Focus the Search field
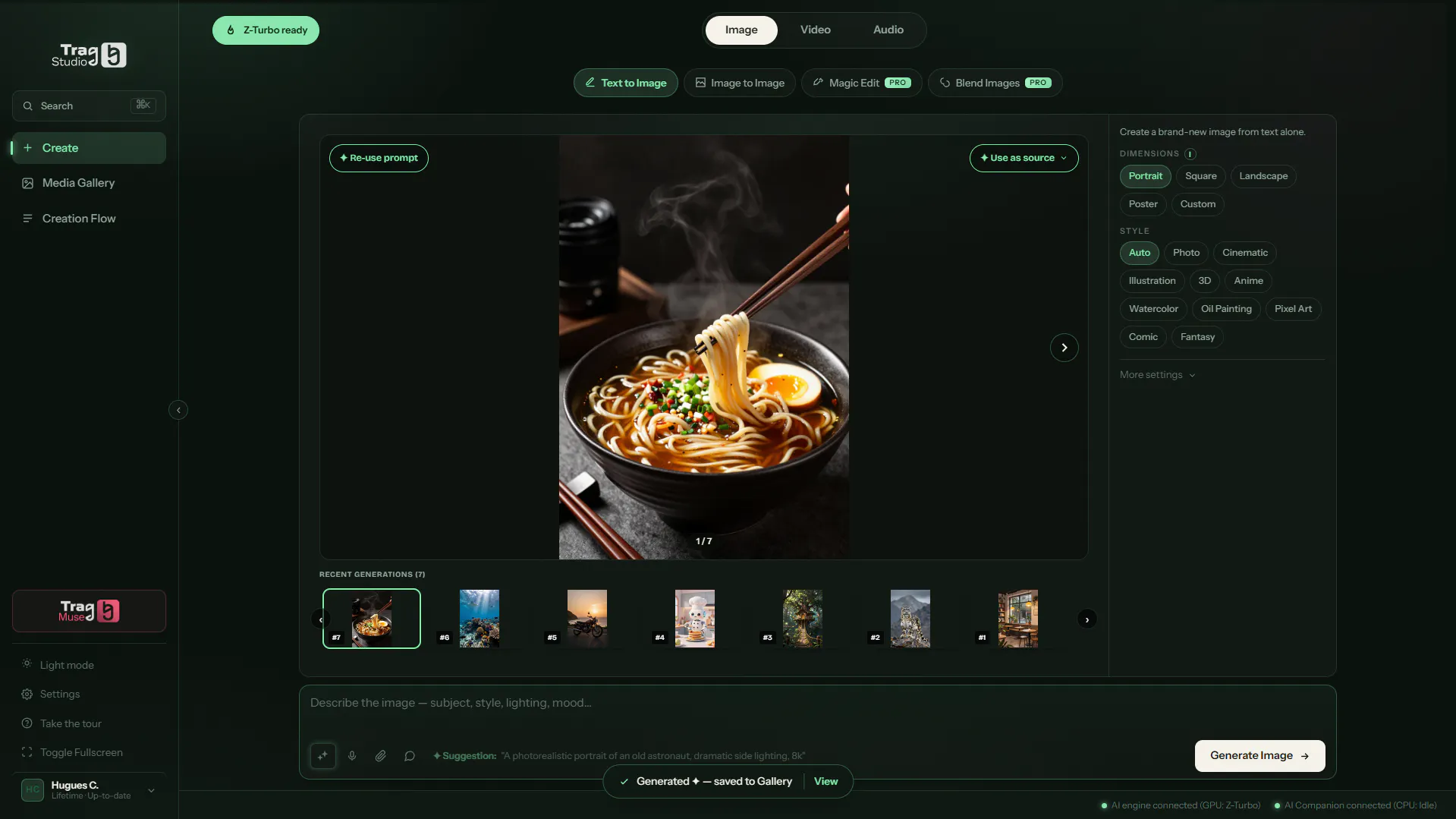The width and height of the screenshot is (1456, 819). 89,106
